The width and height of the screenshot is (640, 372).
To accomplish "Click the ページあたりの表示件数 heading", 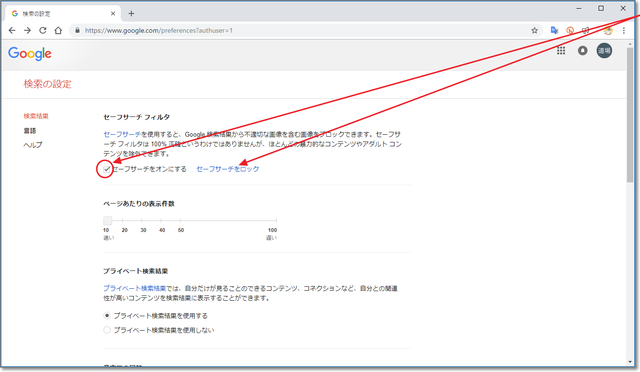I will [x=139, y=204].
